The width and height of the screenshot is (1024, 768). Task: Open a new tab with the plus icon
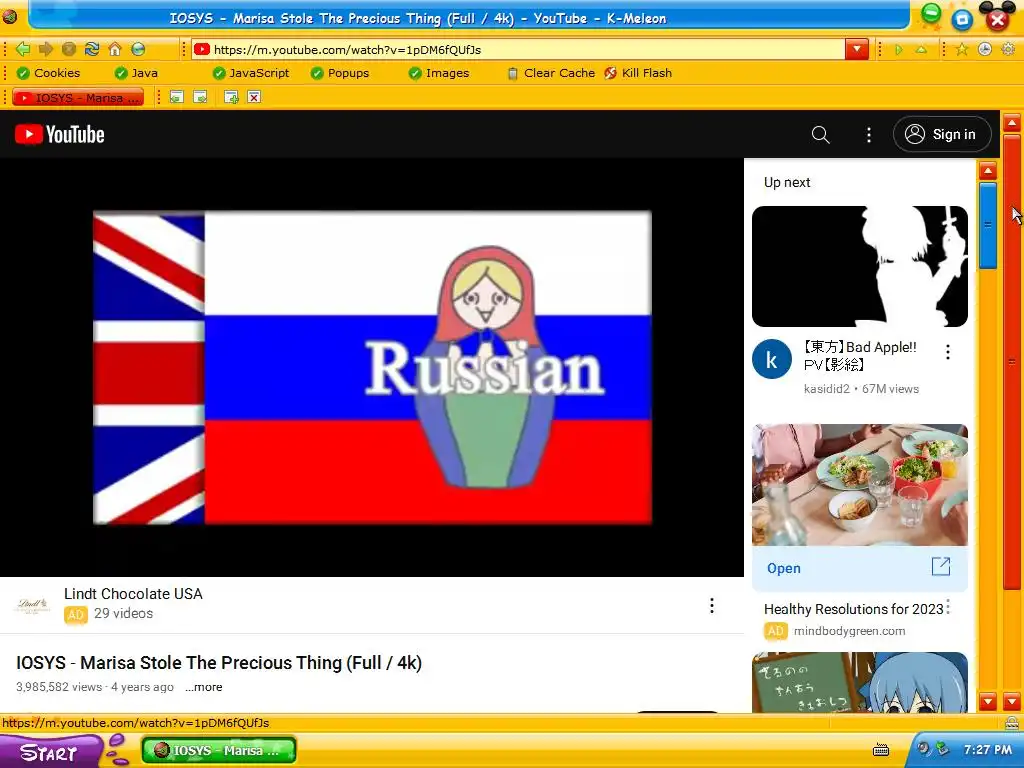pyautogui.click(x=231, y=97)
